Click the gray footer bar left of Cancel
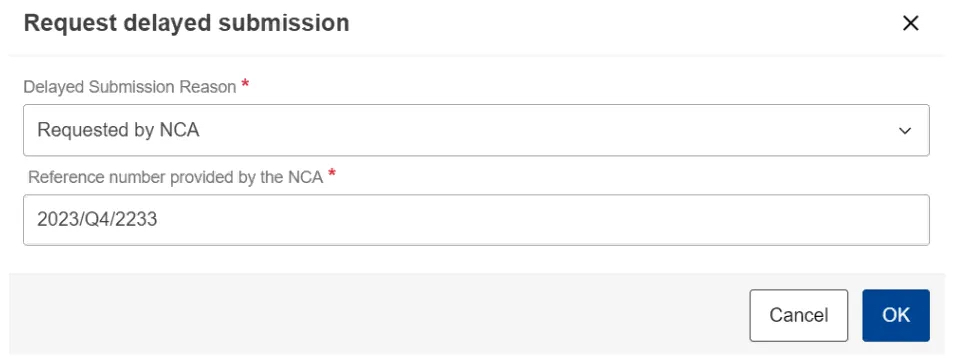This screenshot has width=953, height=363. click(377, 314)
